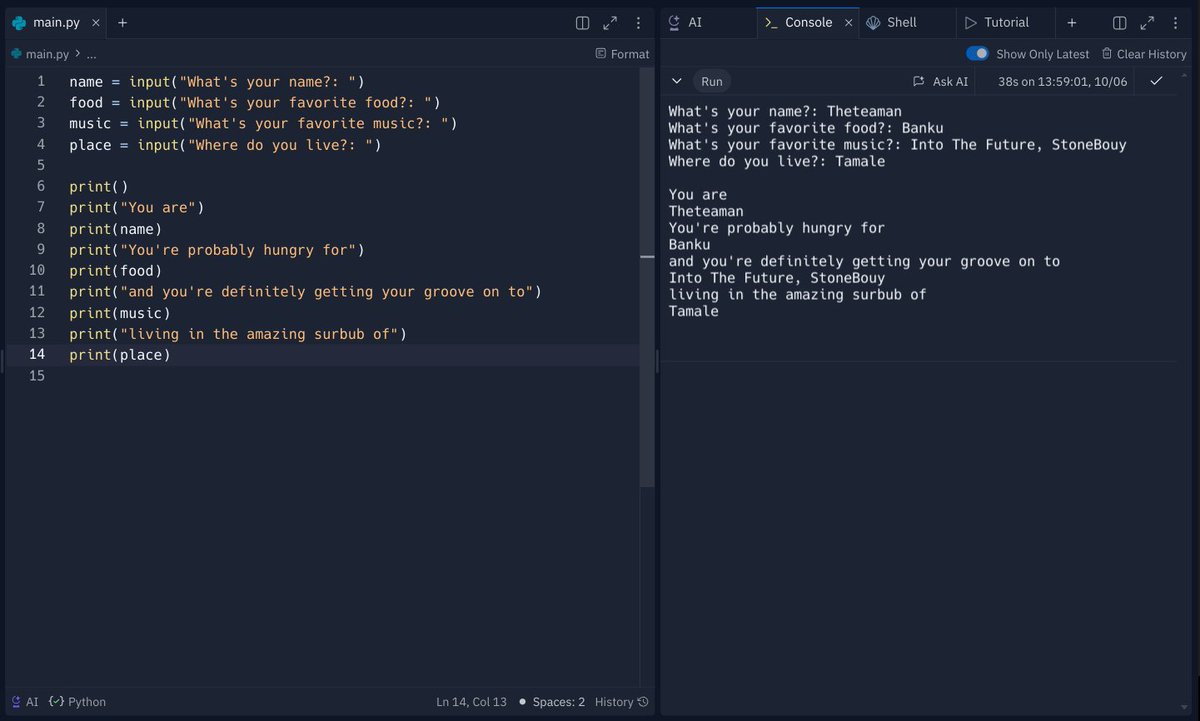Image resolution: width=1200 pixels, height=721 pixels.
Task: Click the Run button in the console
Action: (711, 81)
